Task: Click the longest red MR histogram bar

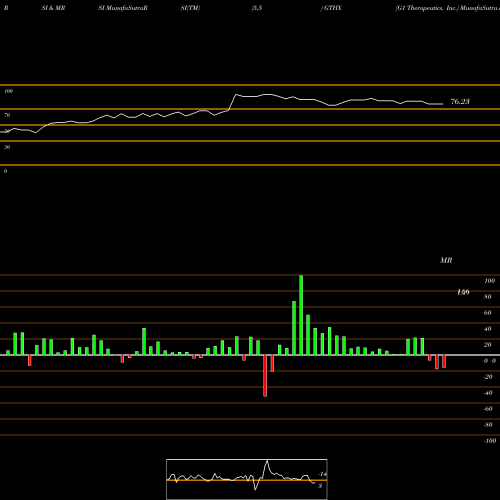Action: coord(265,376)
